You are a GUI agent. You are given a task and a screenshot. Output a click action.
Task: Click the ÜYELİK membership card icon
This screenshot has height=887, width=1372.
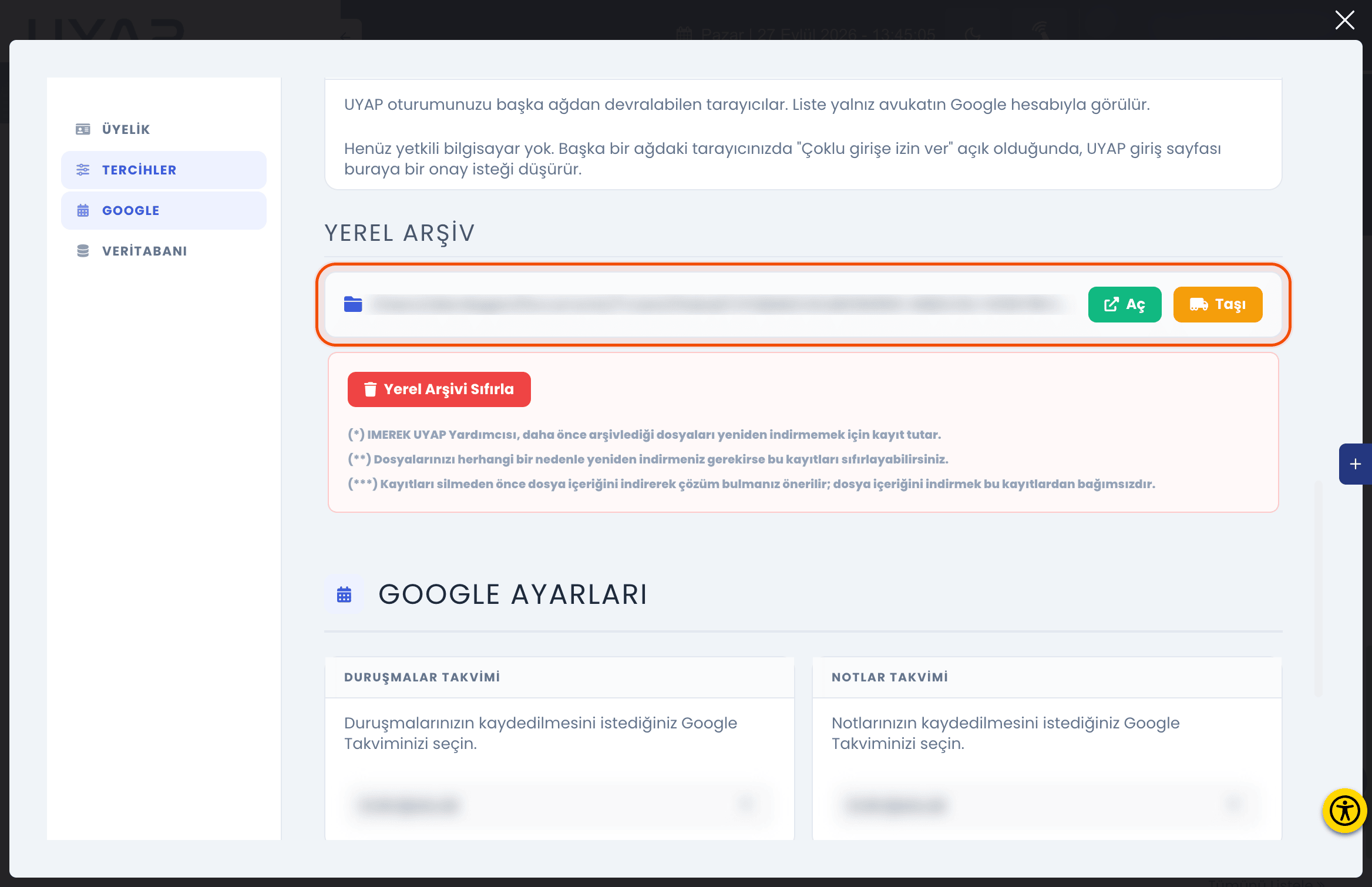pyautogui.click(x=83, y=129)
